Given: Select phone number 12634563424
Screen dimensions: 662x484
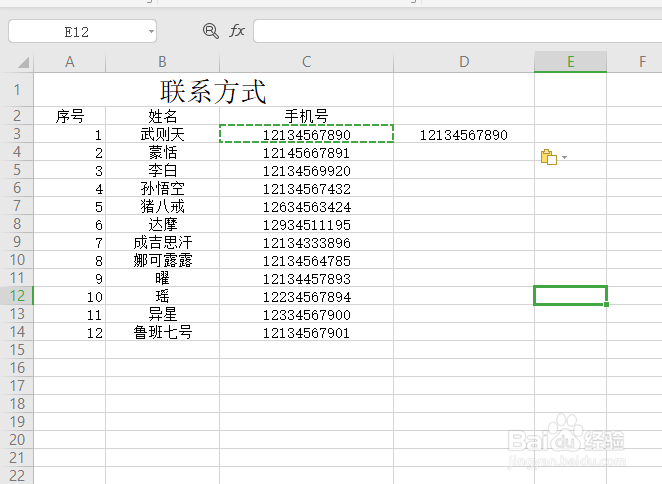Looking at the screenshot, I should point(307,206).
